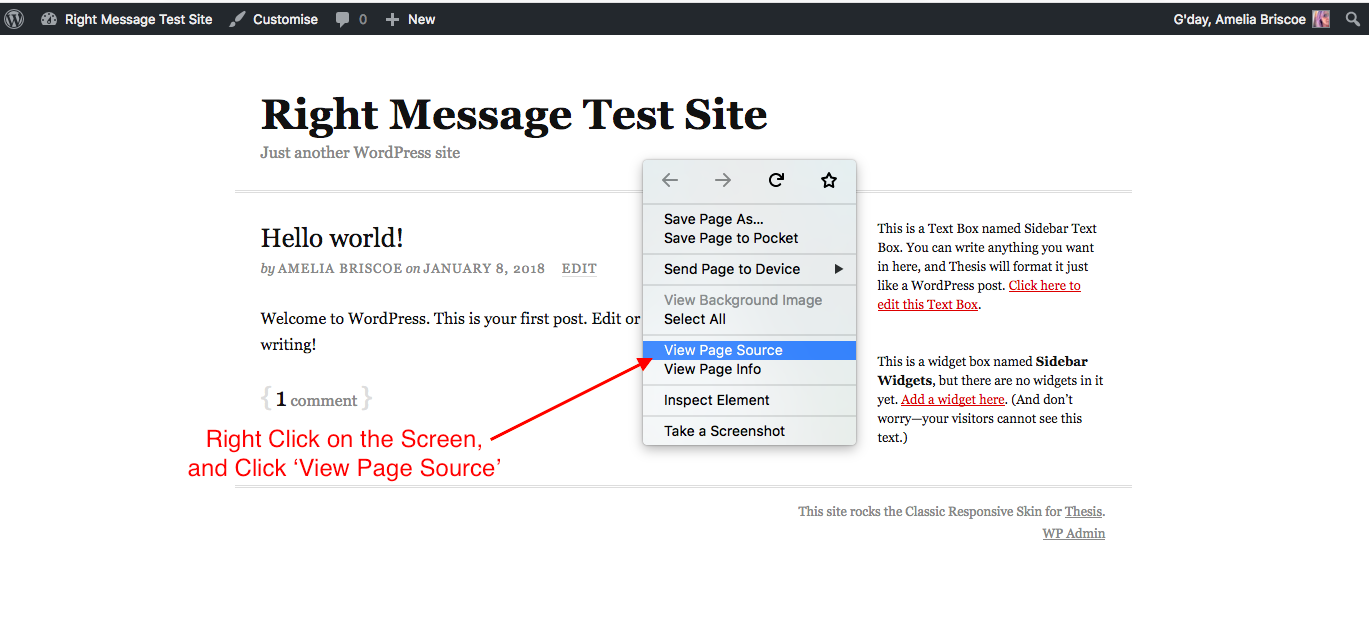Open the 1 comment link
This screenshot has width=1369, height=622.
316,400
